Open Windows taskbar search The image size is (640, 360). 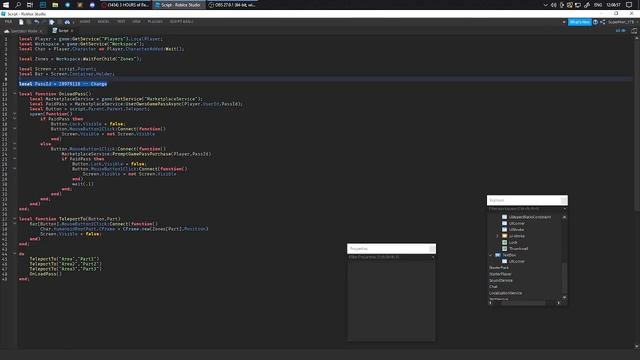tap(18, 5)
